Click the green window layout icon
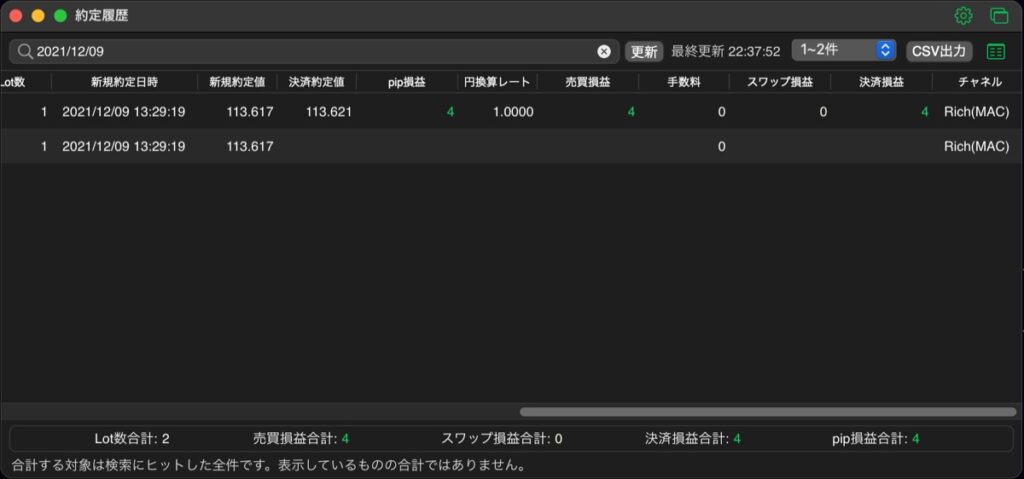The image size is (1024, 479). 999,16
